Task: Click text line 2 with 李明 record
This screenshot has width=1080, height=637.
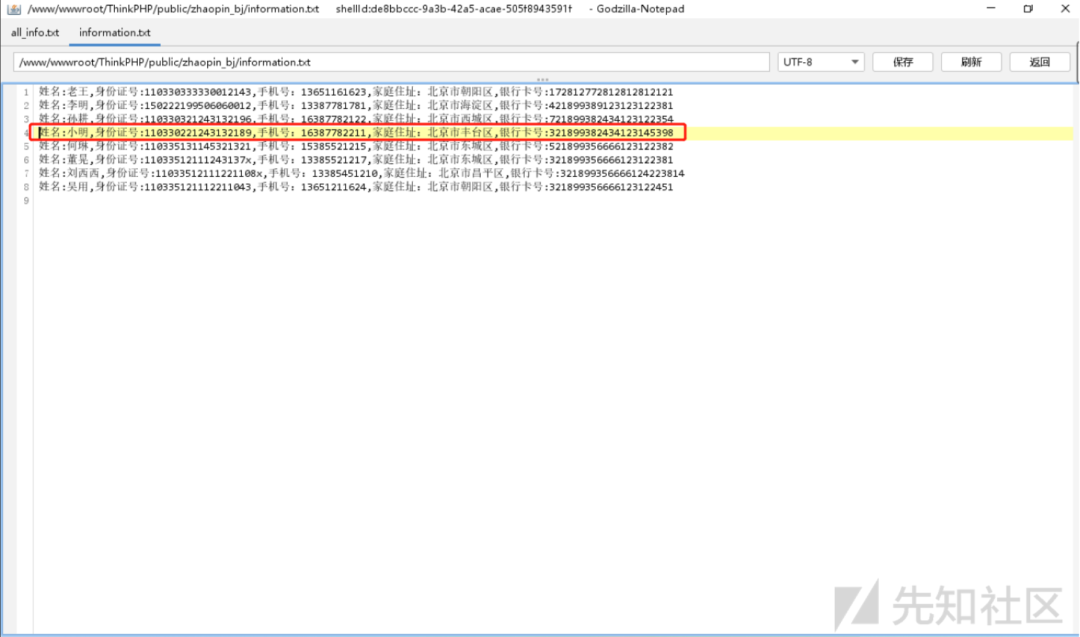Action: pyautogui.click(x=355, y=105)
